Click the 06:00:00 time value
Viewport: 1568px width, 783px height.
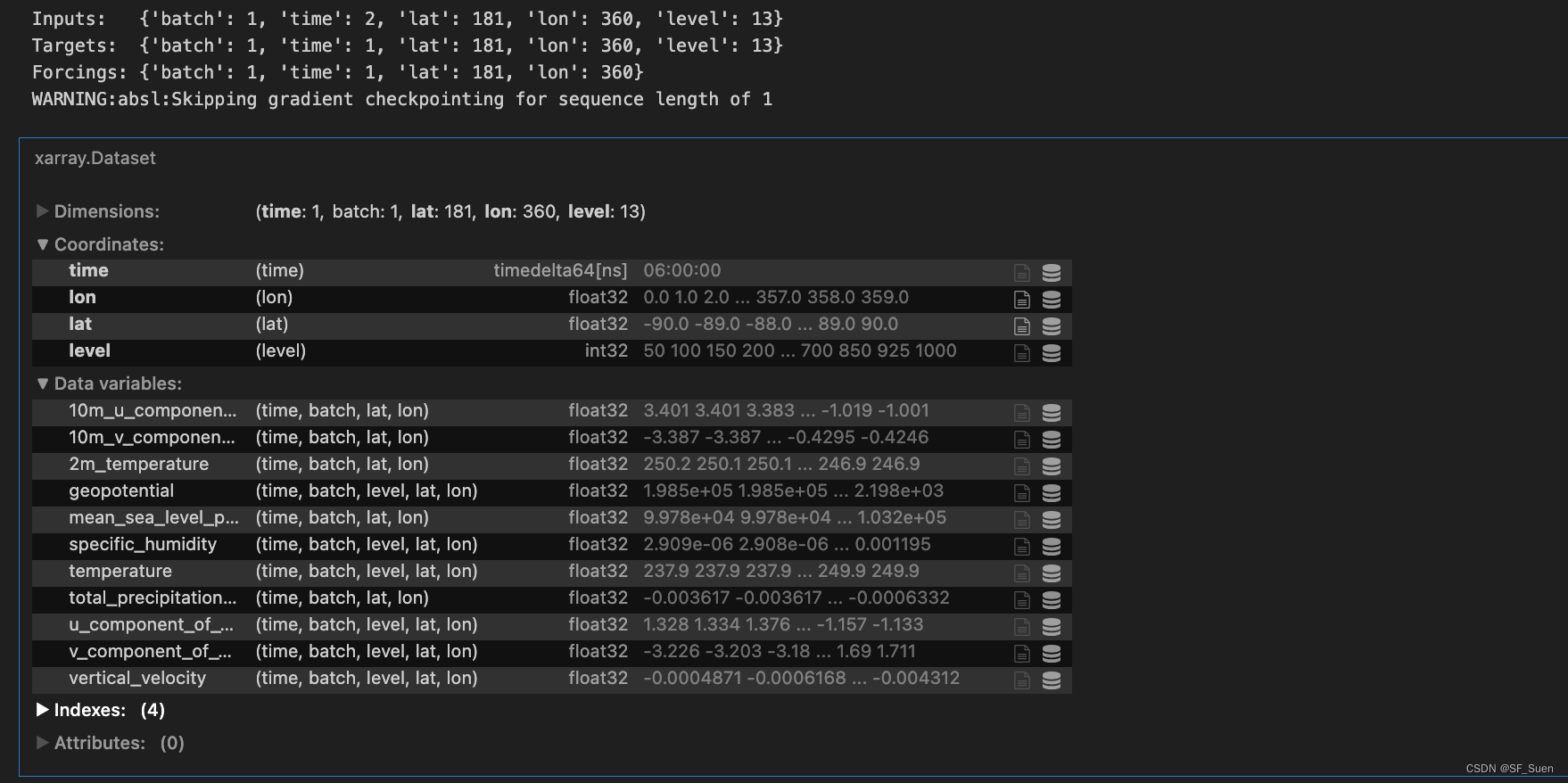pos(682,270)
